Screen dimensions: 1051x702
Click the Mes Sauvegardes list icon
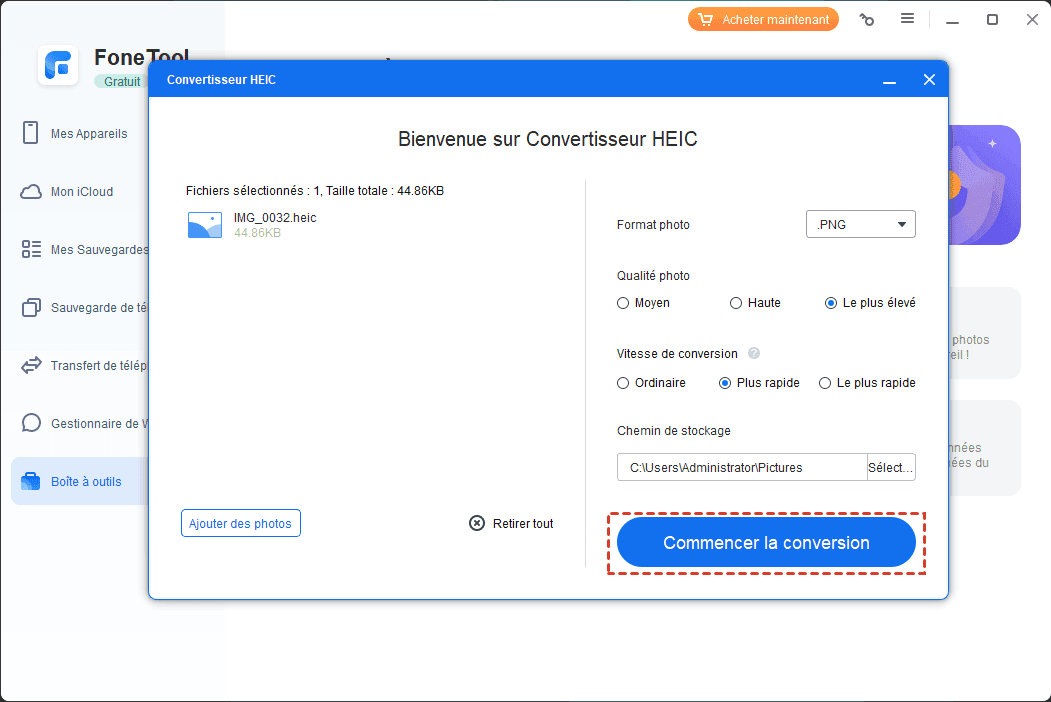pos(31,249)
